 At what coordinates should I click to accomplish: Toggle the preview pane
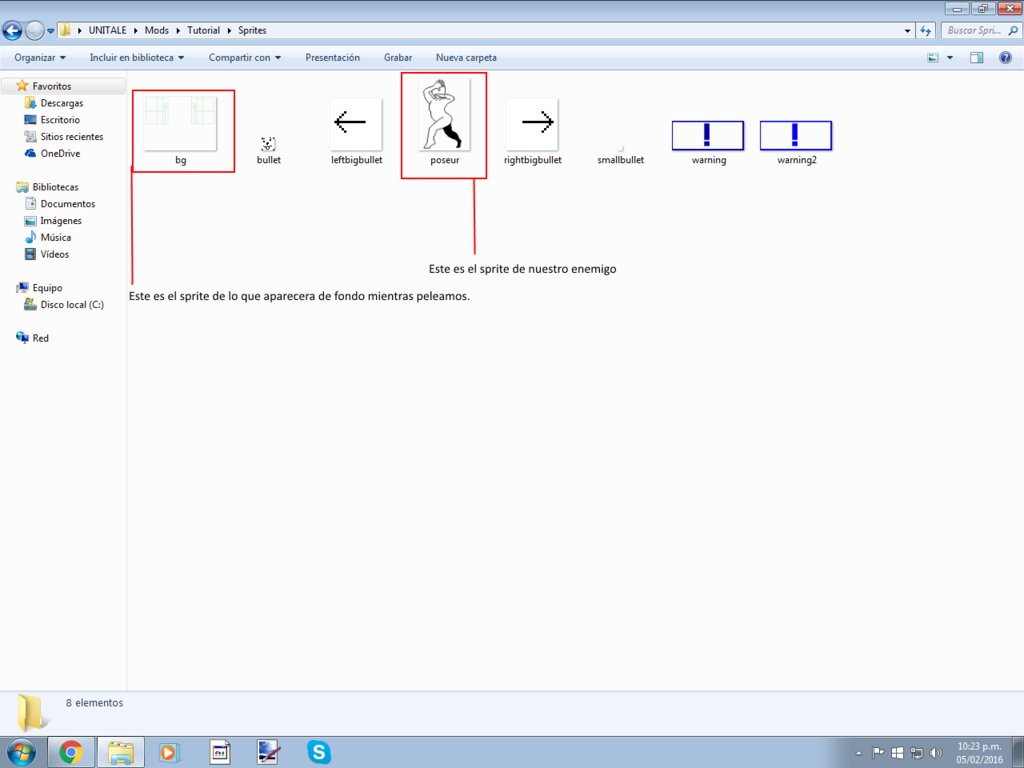(x=976, y=57)
